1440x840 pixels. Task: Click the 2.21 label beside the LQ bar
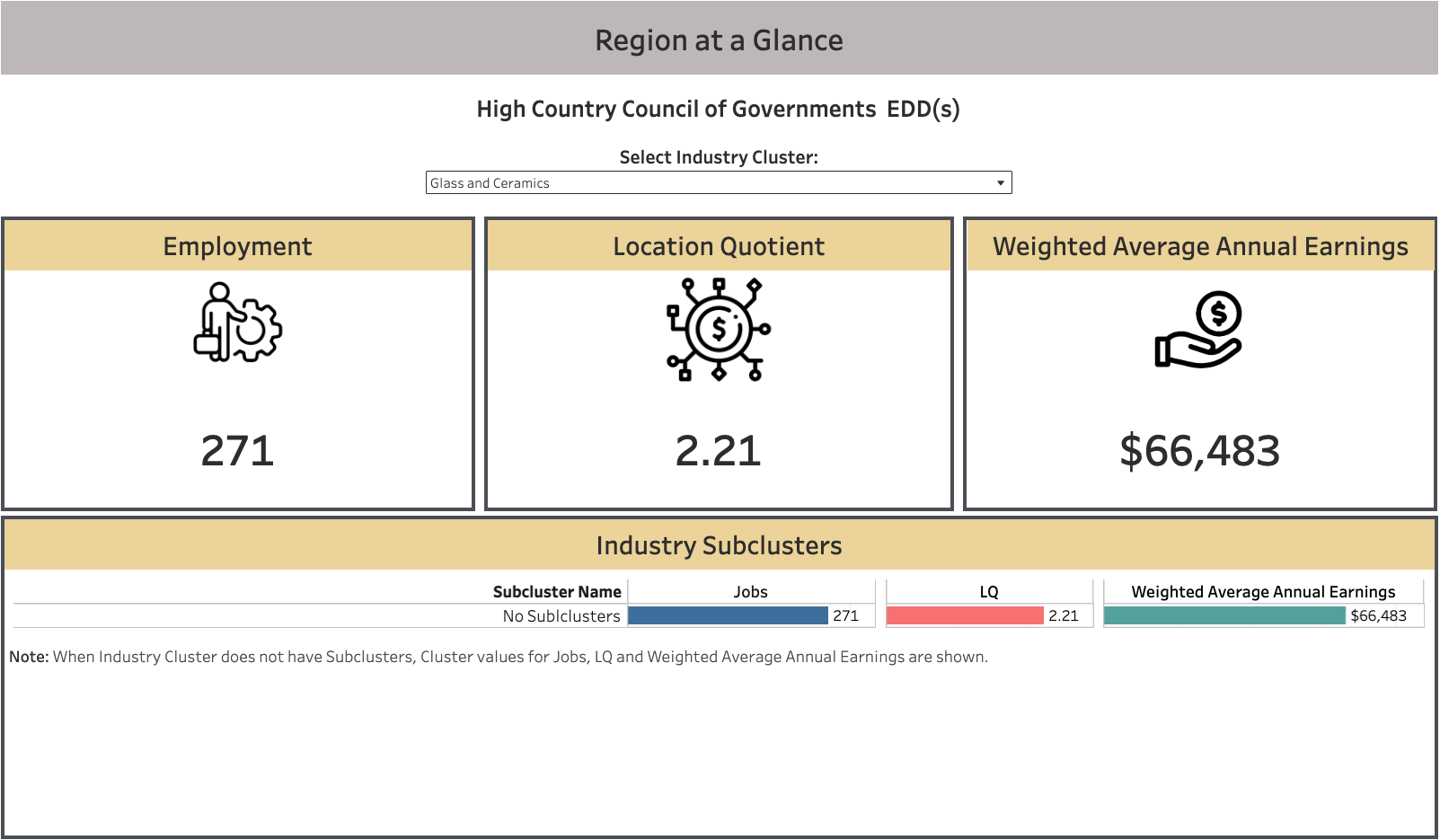[1063, 615]
